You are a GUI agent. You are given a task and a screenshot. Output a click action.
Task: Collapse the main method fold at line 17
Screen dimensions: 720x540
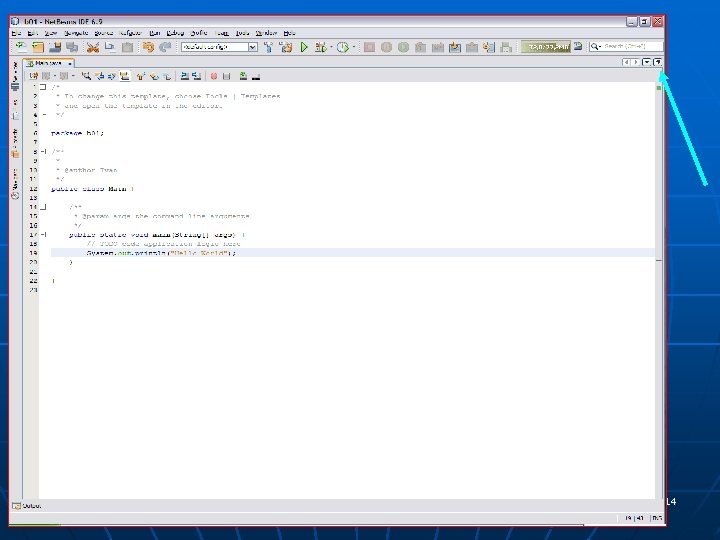(x=44, y=234)
